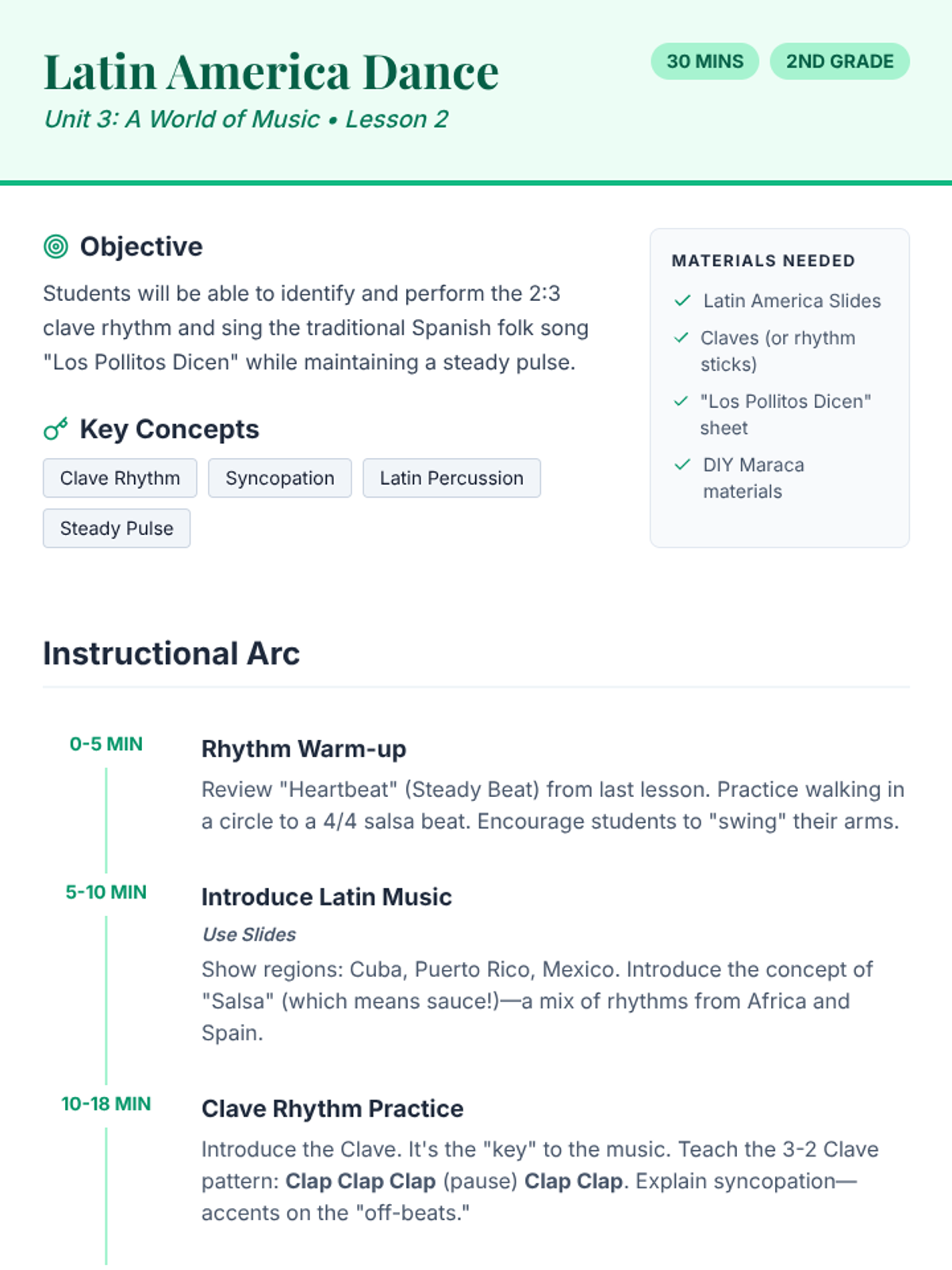Click the Rhythm Warm-up step heading
Image resolution: width=952 pixels, height=1270 pixels.
tap(304, 749)
